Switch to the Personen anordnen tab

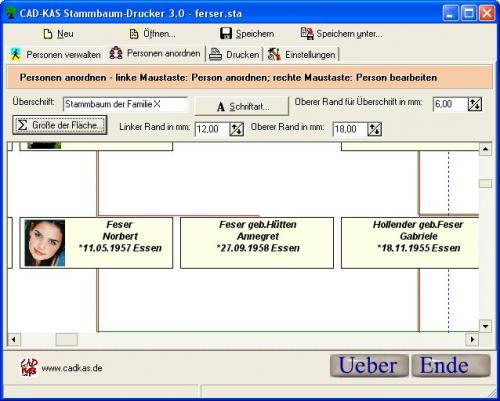[x=155, y=53]
